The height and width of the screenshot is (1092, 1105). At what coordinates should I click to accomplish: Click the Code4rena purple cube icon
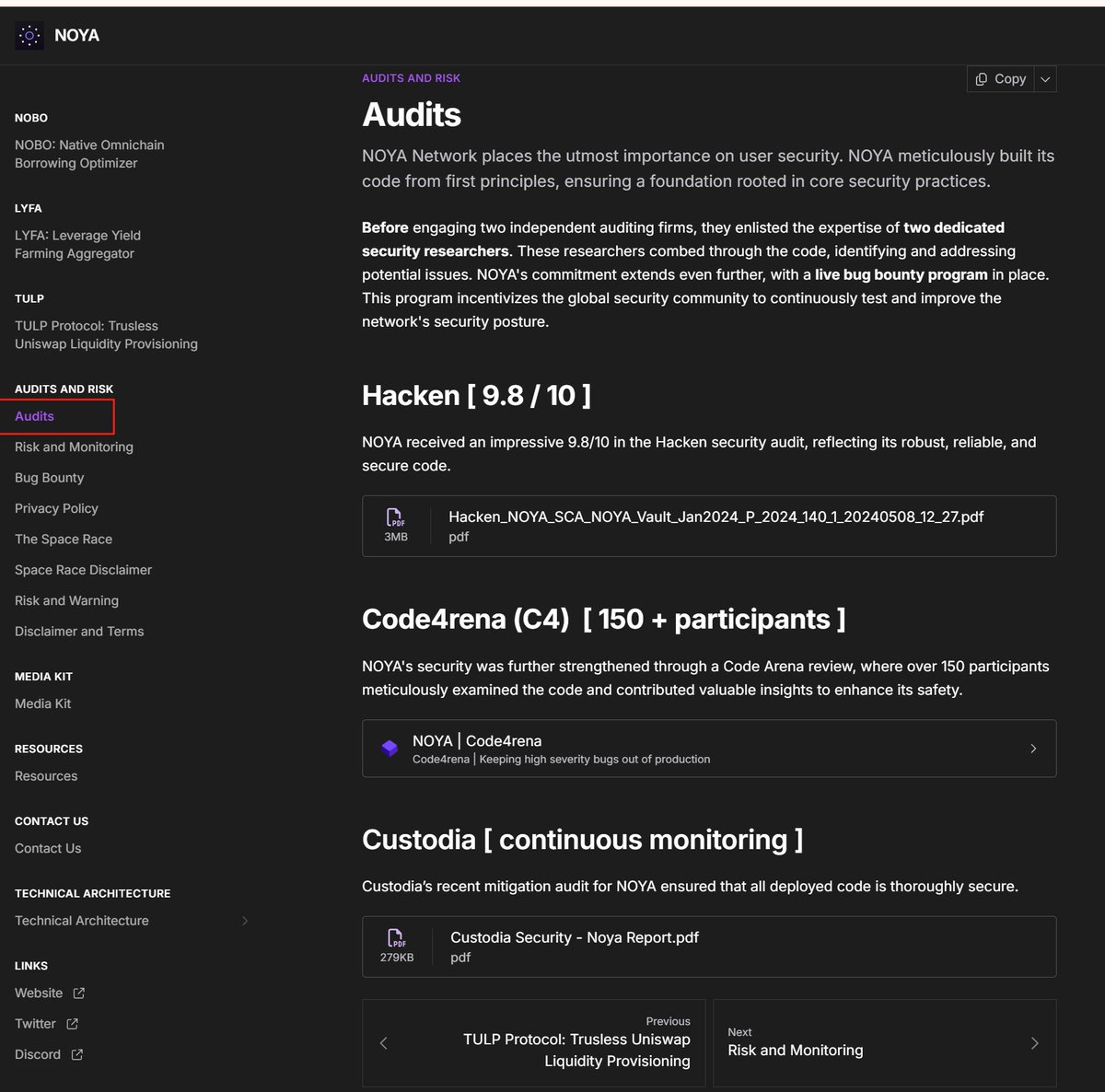pos(390,749)
